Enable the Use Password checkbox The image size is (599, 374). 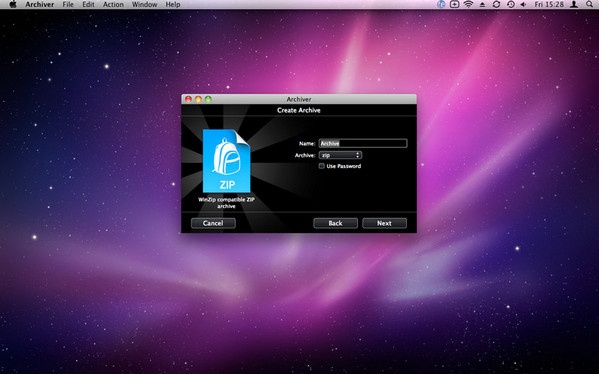click(322, 166)
